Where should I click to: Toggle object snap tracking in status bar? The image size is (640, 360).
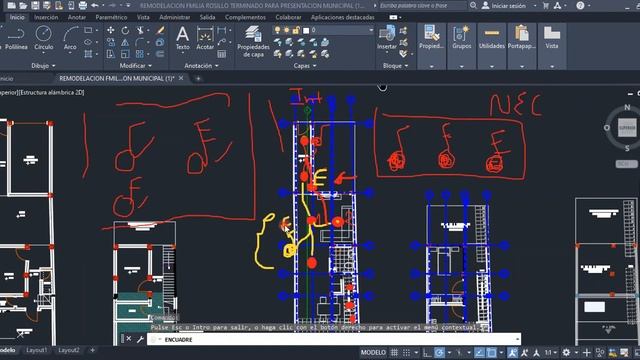(x=480, y=352)
